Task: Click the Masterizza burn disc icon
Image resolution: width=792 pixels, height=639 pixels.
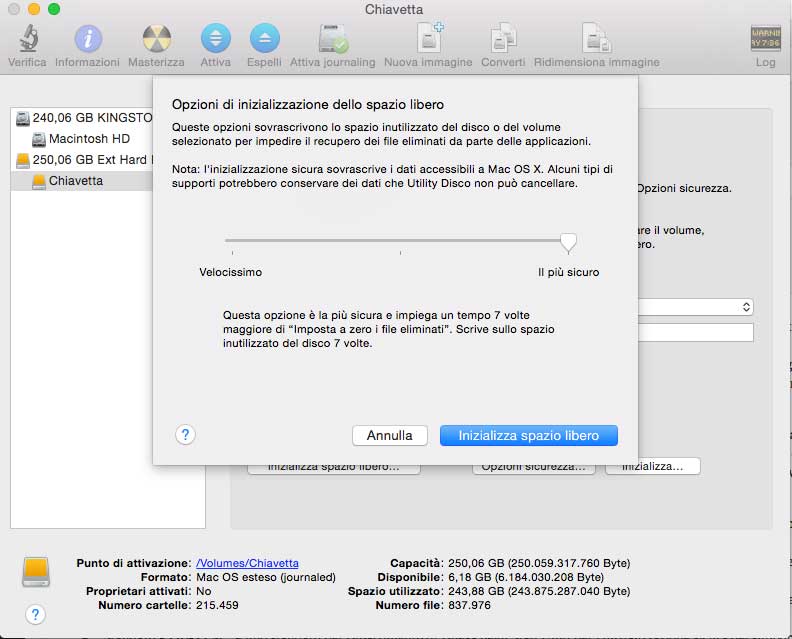Action: pyautogui.click(x=156, y=40)
